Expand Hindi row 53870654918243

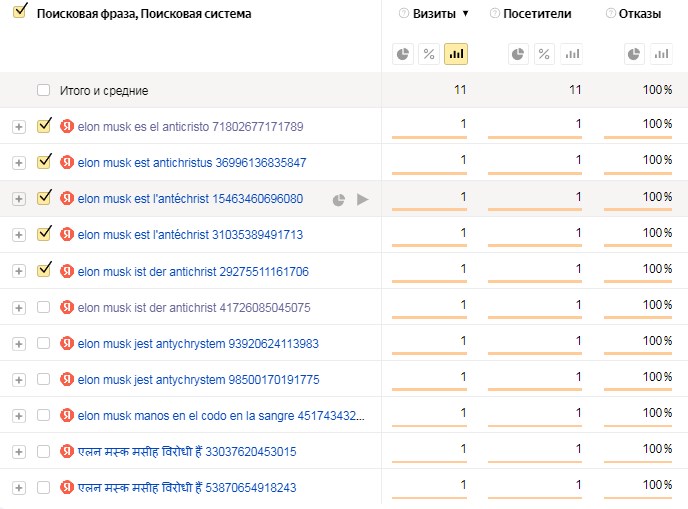[x=18, y=488]
